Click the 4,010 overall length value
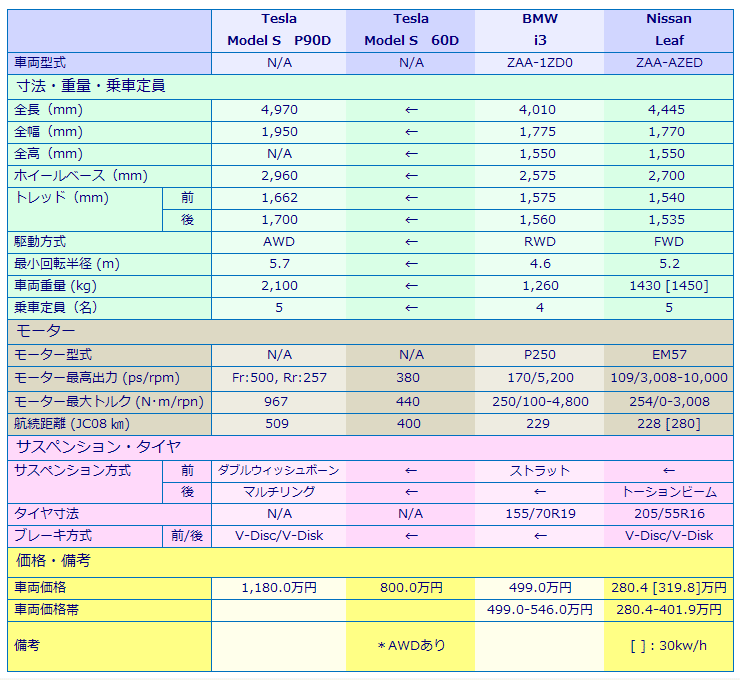 click(x=539, y=110)
